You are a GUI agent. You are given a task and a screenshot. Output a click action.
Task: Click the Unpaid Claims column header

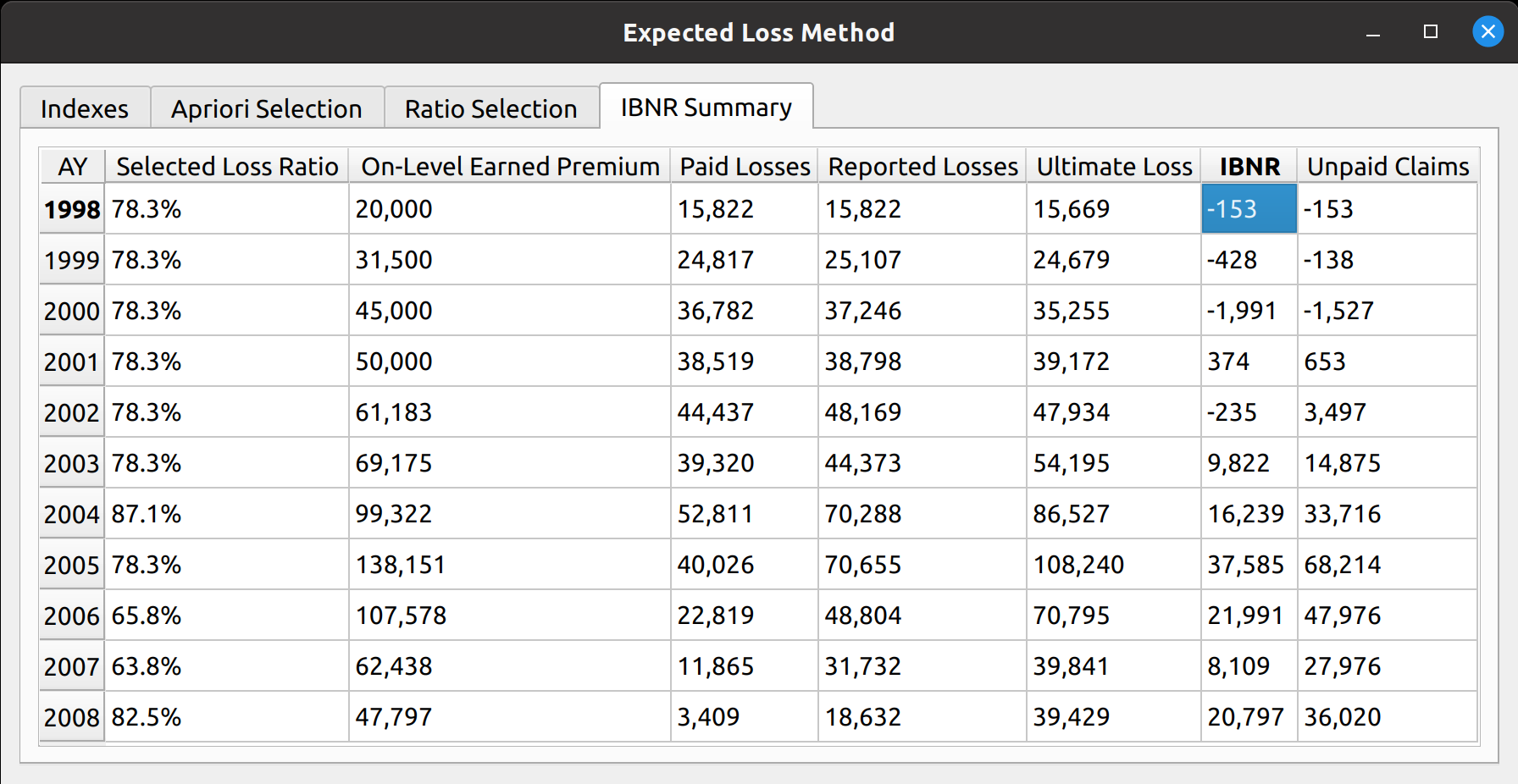coord(1388,167)
